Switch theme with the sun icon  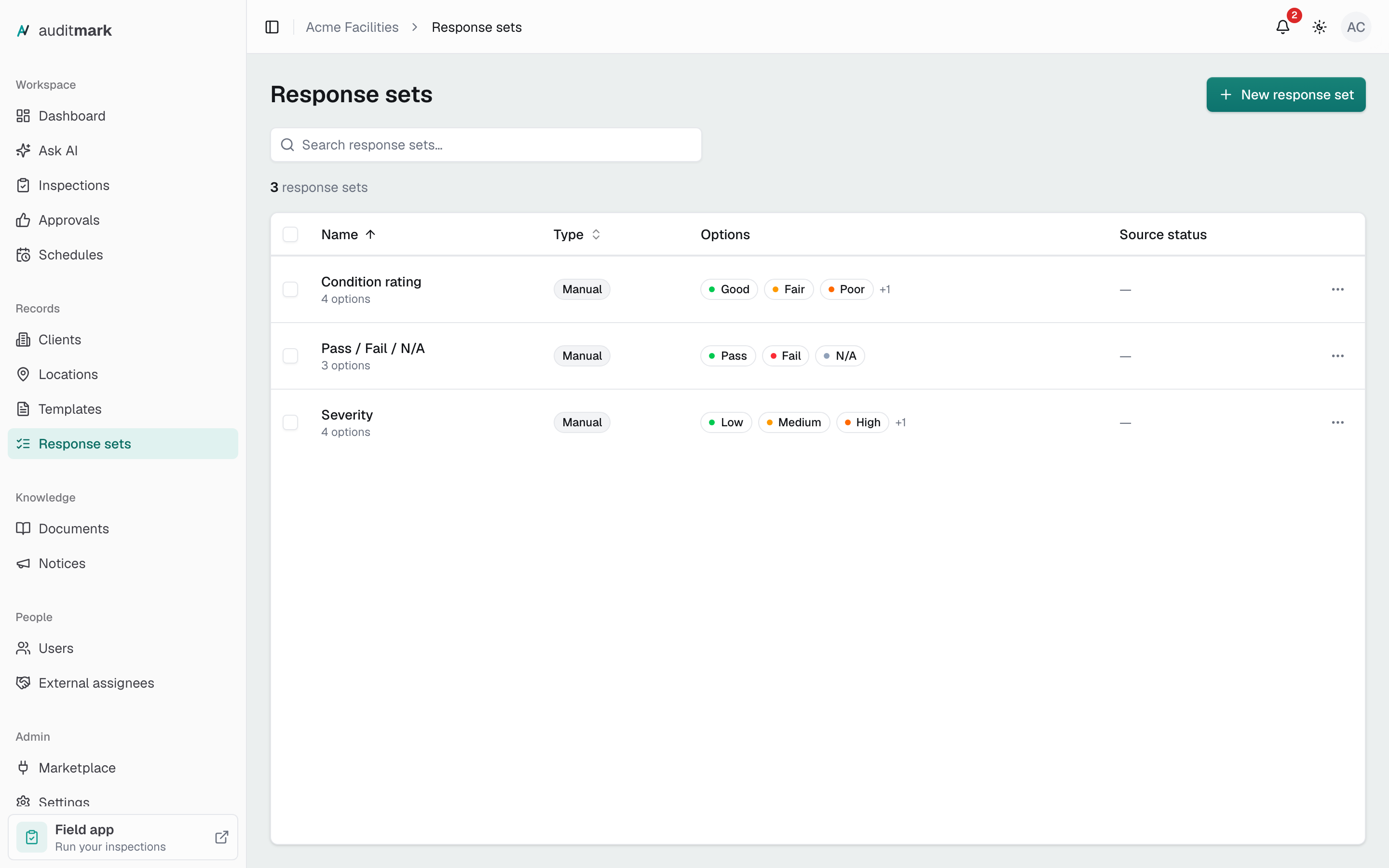click(1319, 27)
